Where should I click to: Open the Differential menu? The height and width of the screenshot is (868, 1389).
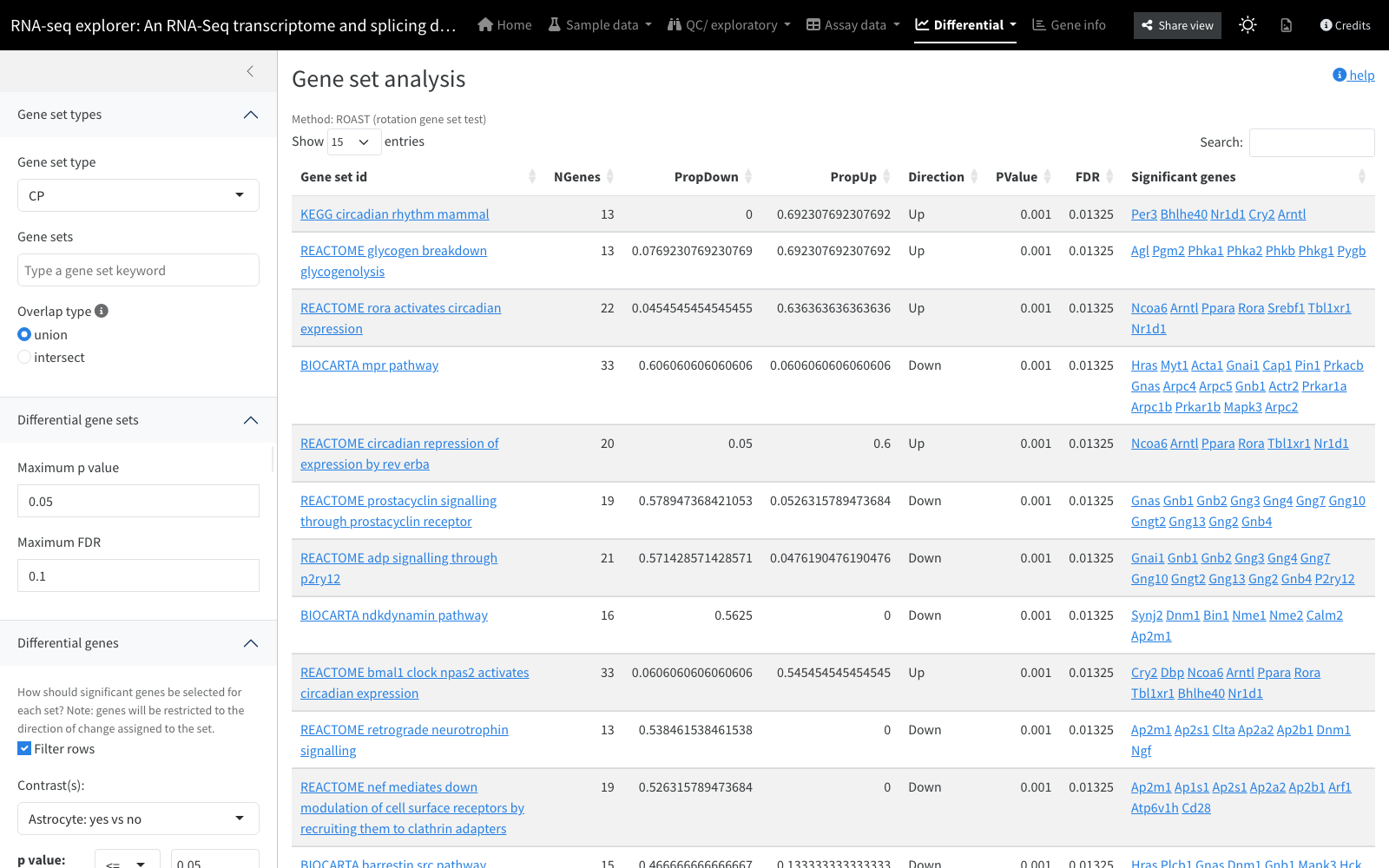[965, 25]
